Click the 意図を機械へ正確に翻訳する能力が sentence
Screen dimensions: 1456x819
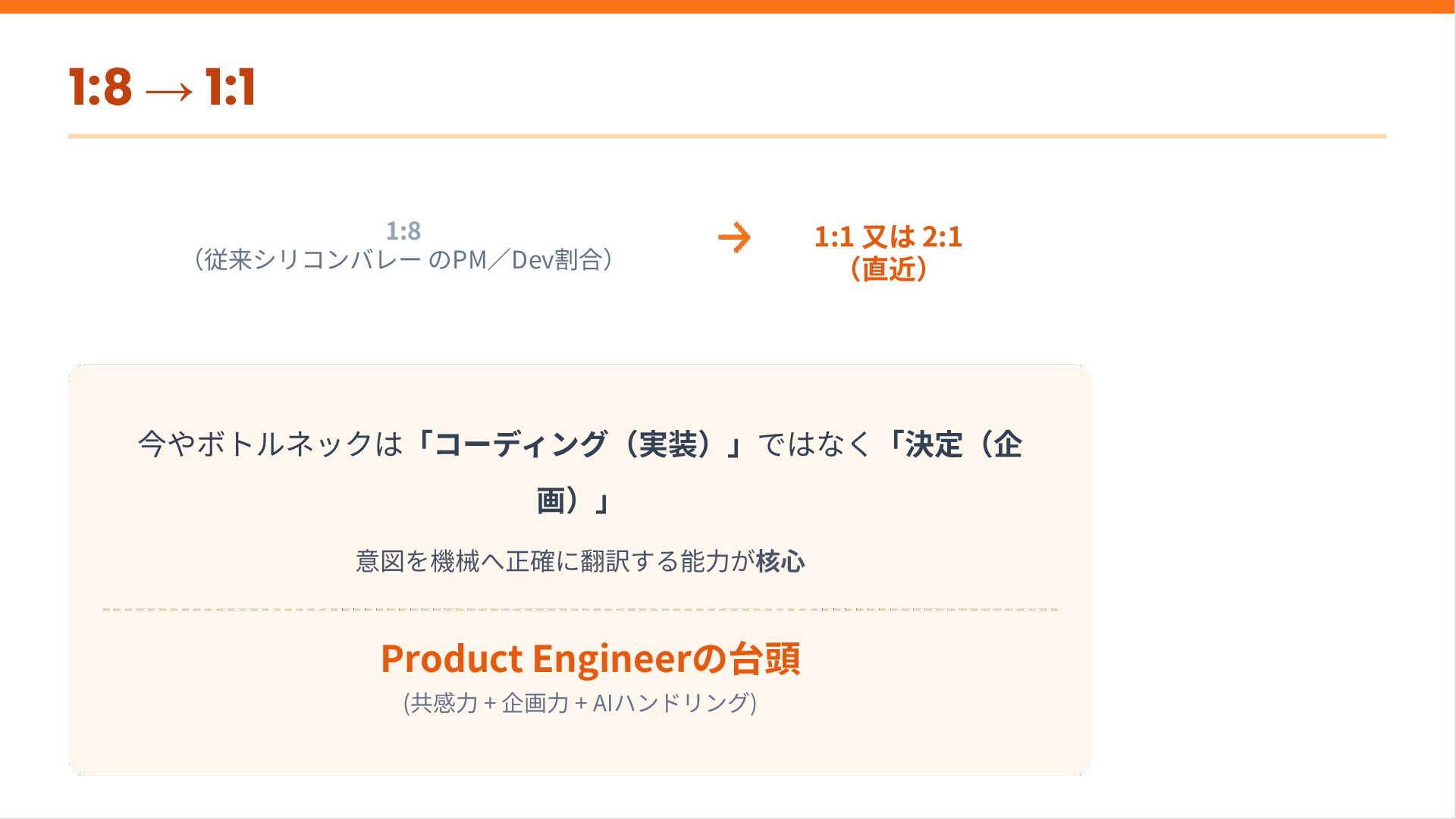pyautogui.click(x=554, y=561)
